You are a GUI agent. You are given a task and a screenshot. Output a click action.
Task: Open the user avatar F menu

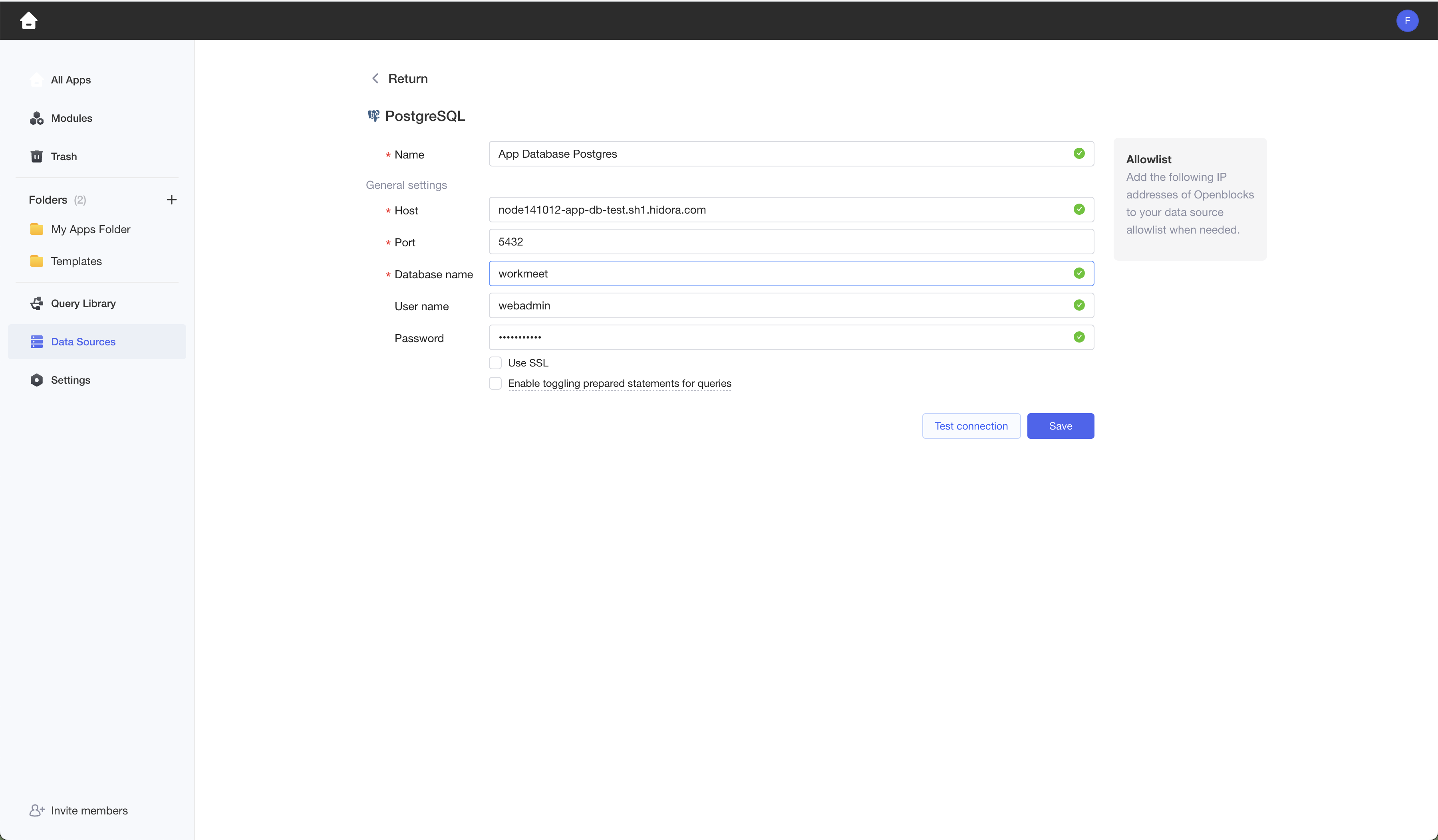click(1406, 20)
